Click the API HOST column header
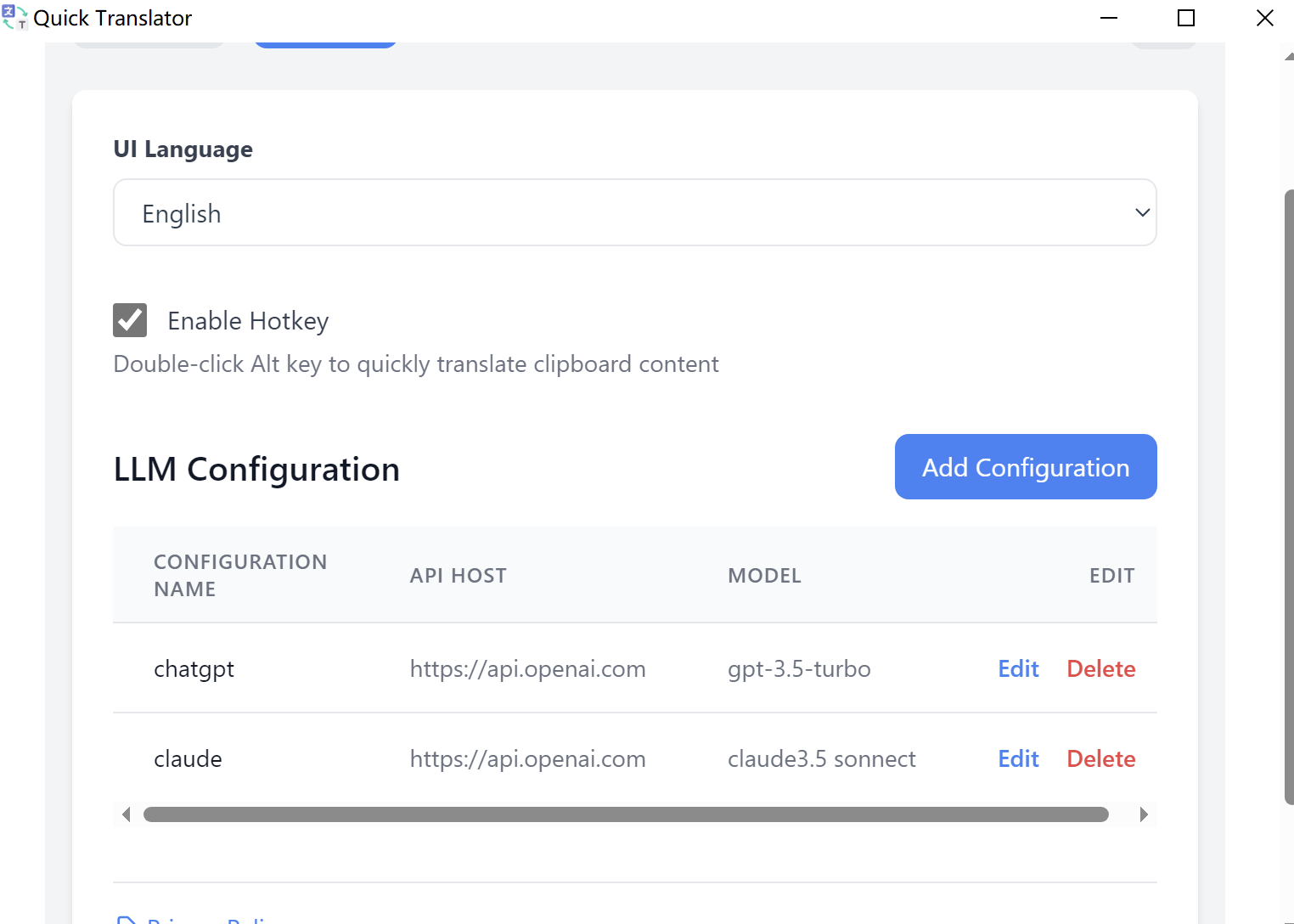Viewport: 1294px width, 924px height. (x=458, y=576)
